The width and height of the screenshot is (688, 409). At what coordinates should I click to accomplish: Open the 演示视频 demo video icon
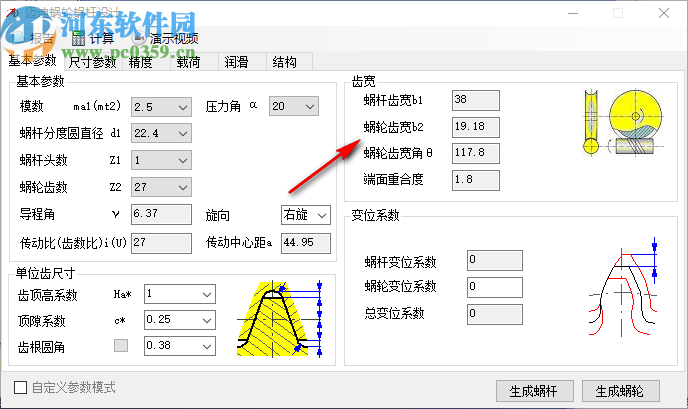point(139,39)
